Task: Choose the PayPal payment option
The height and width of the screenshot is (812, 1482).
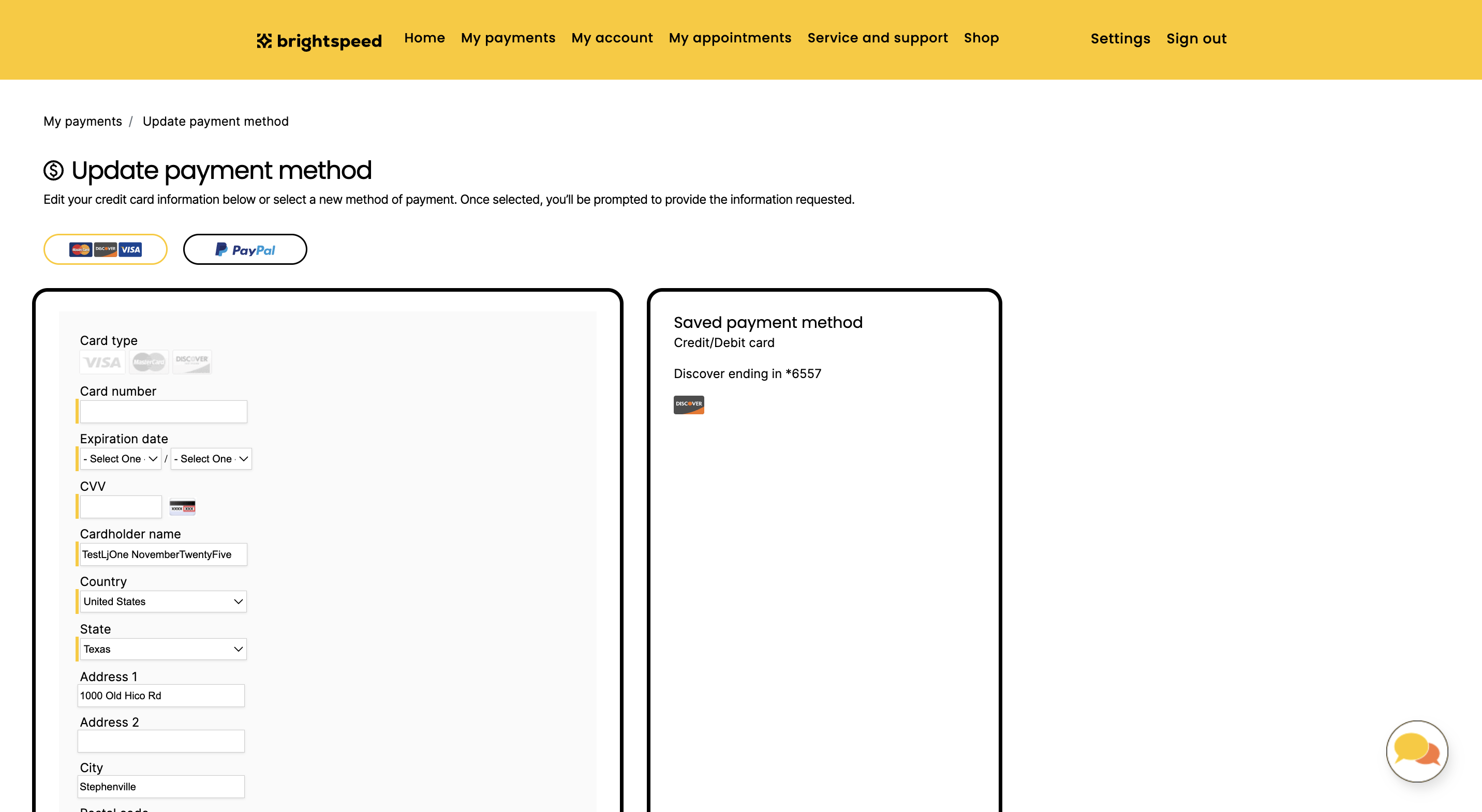Action: [245, 249]
